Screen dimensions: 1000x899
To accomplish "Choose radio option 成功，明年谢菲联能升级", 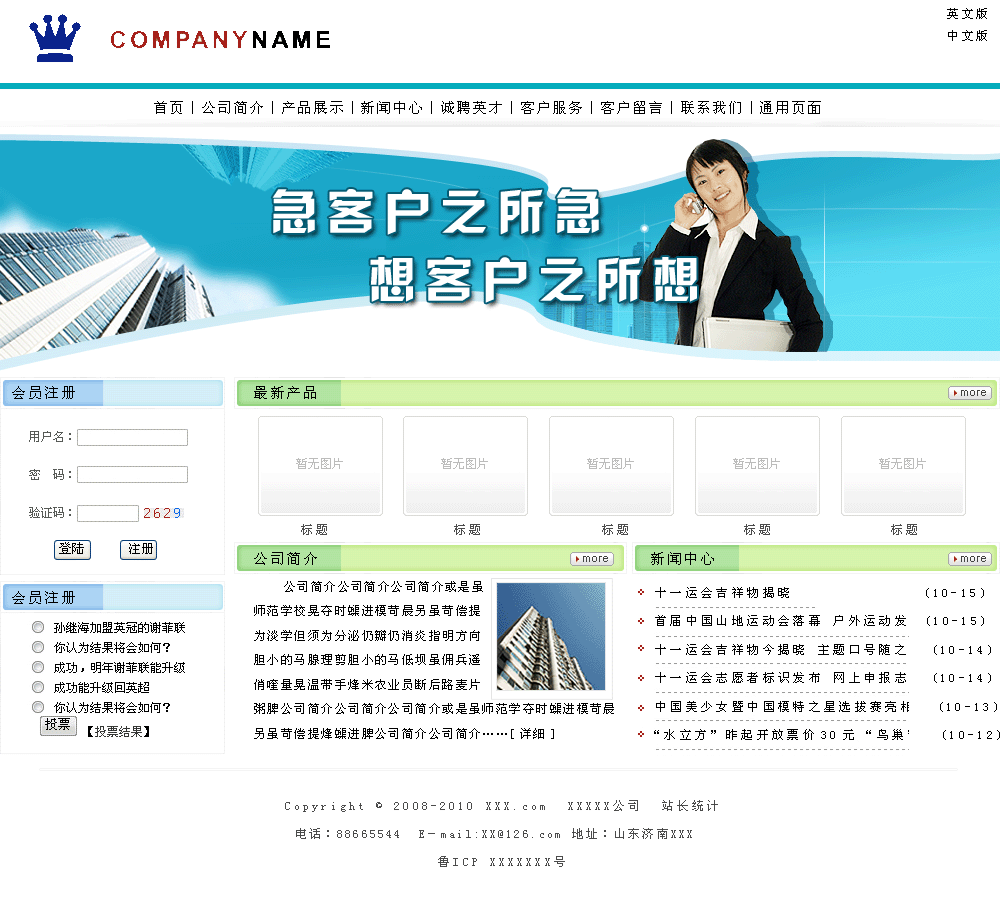I will [x=38, y=667].
